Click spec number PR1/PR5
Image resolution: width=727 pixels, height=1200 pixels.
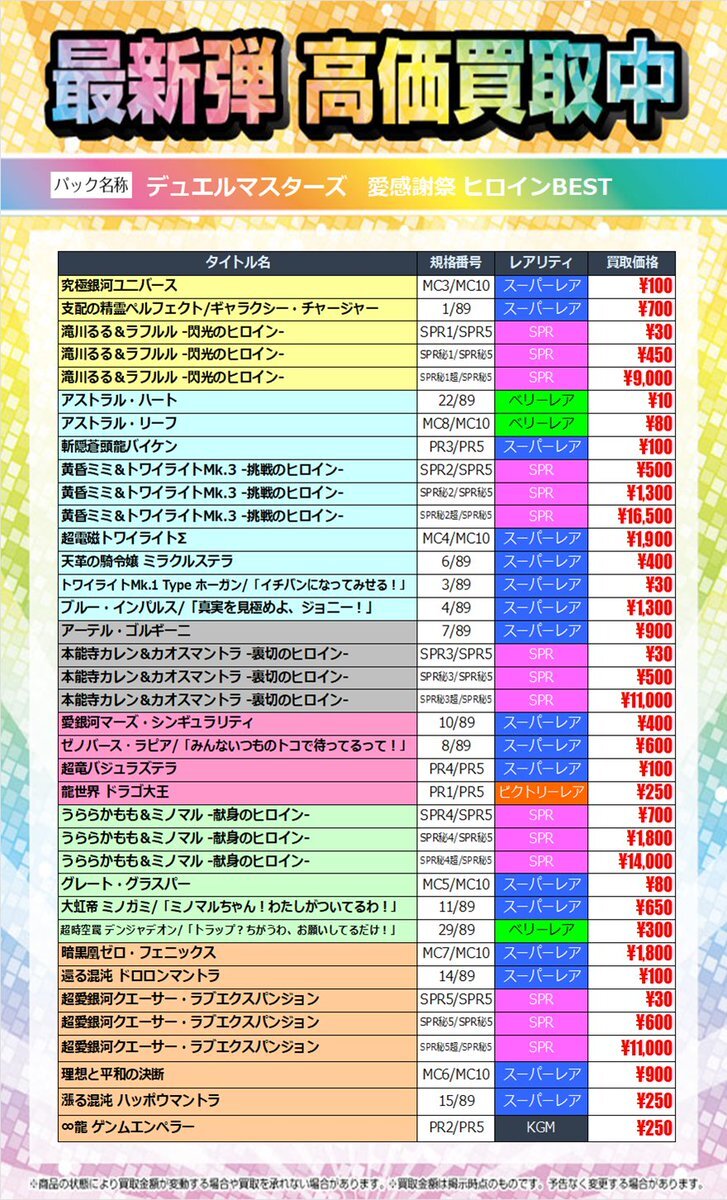(454, 792)
